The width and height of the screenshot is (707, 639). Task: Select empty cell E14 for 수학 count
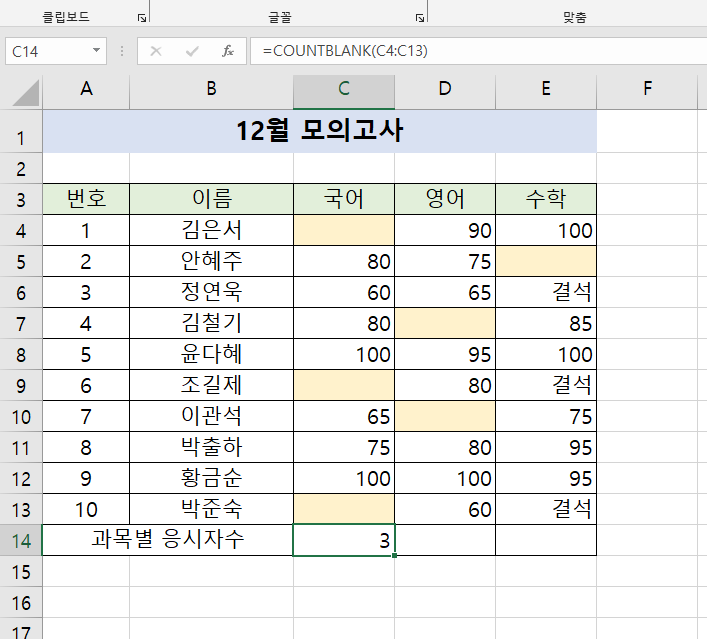(x=546, y=540)
